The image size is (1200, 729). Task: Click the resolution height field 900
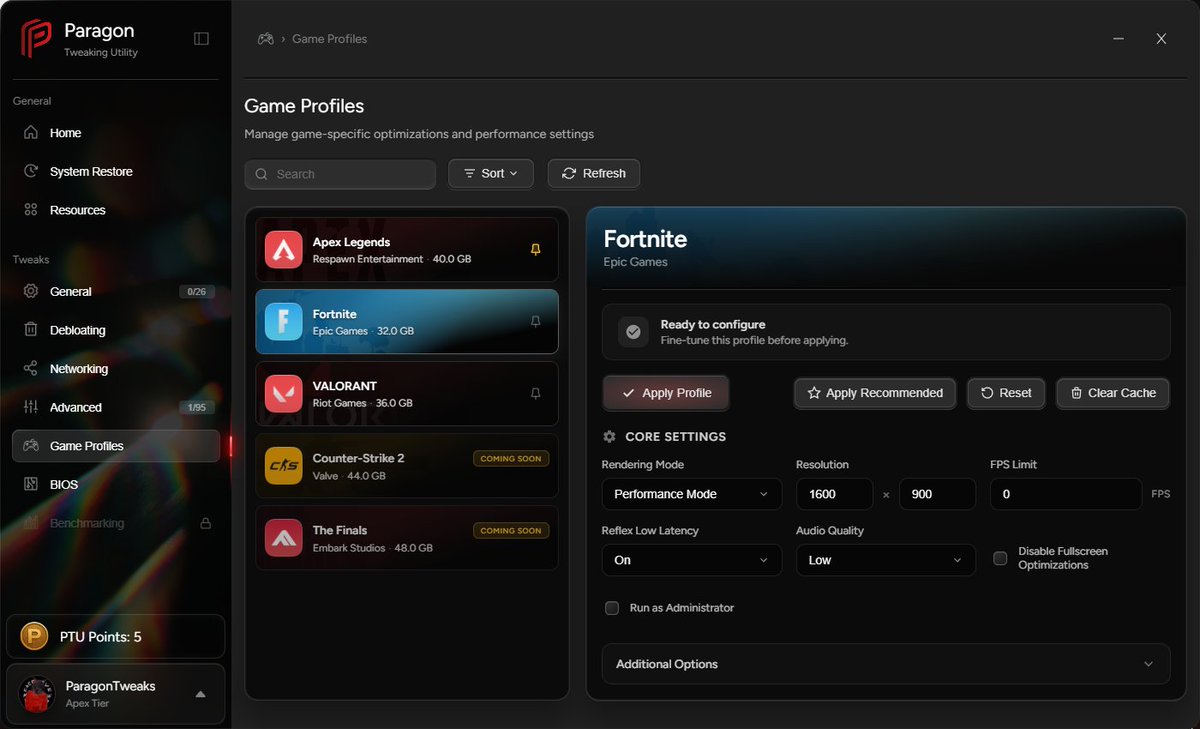pyautogui.click(x=937, y=494)
